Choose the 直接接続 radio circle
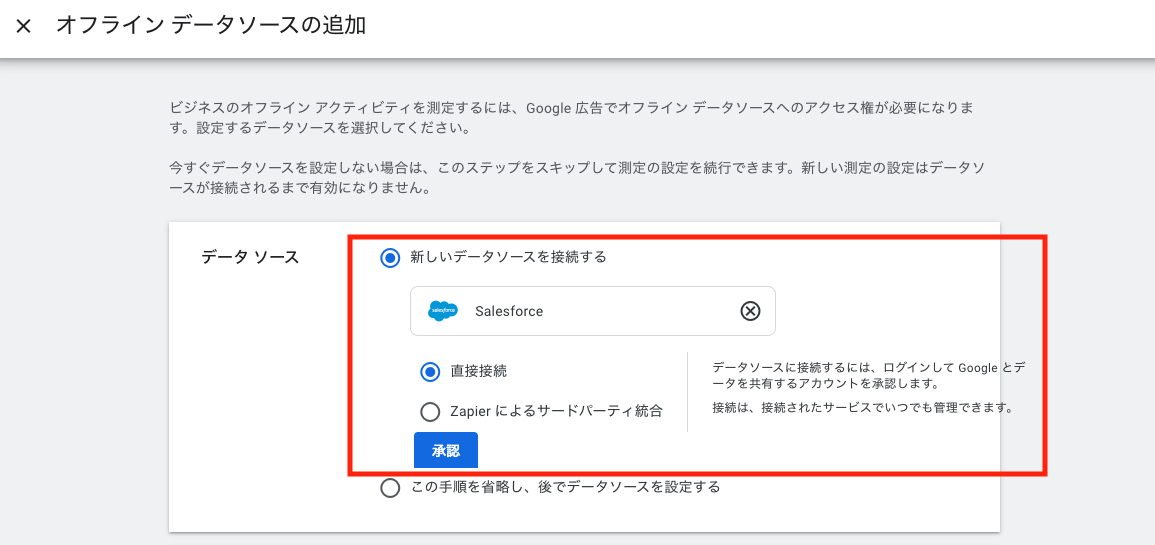 pyautogui.click(x=430, y=371)
